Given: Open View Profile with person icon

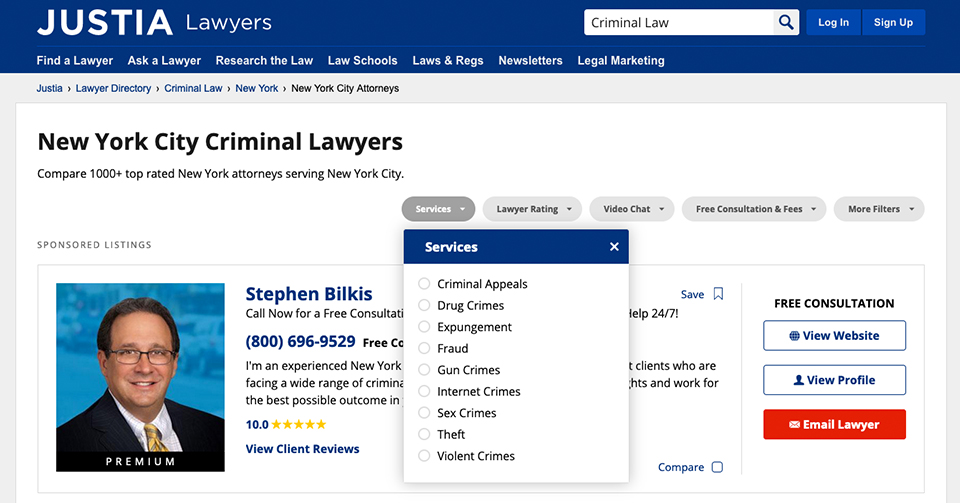Looking at the screenshot, I should tap(834, 380).
